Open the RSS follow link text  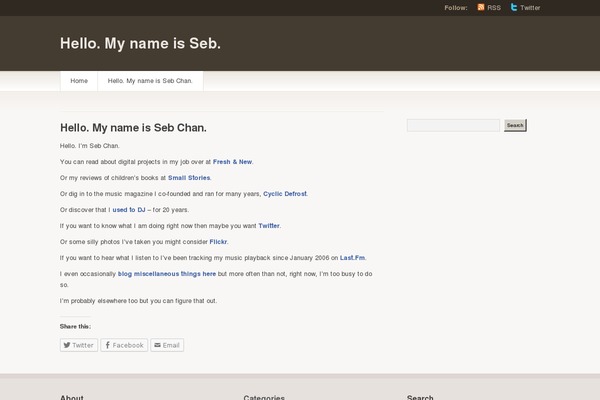494,8
